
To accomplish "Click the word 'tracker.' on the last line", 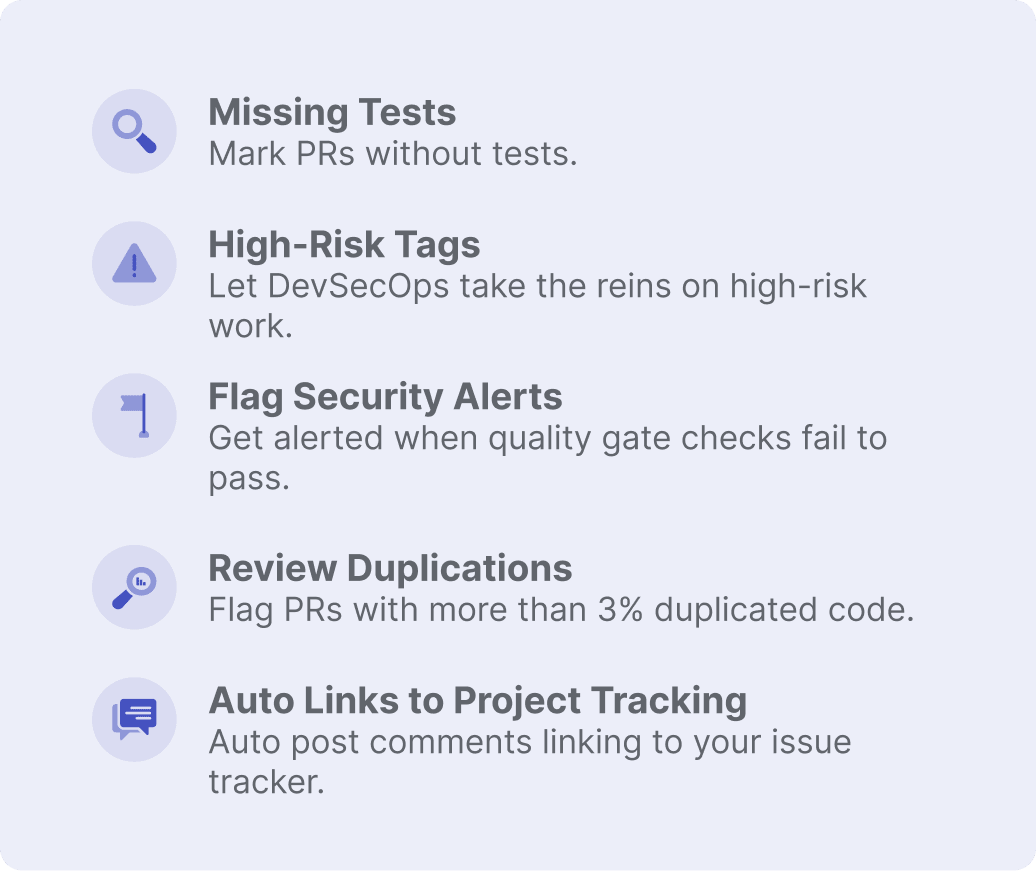I will (267, 782).
